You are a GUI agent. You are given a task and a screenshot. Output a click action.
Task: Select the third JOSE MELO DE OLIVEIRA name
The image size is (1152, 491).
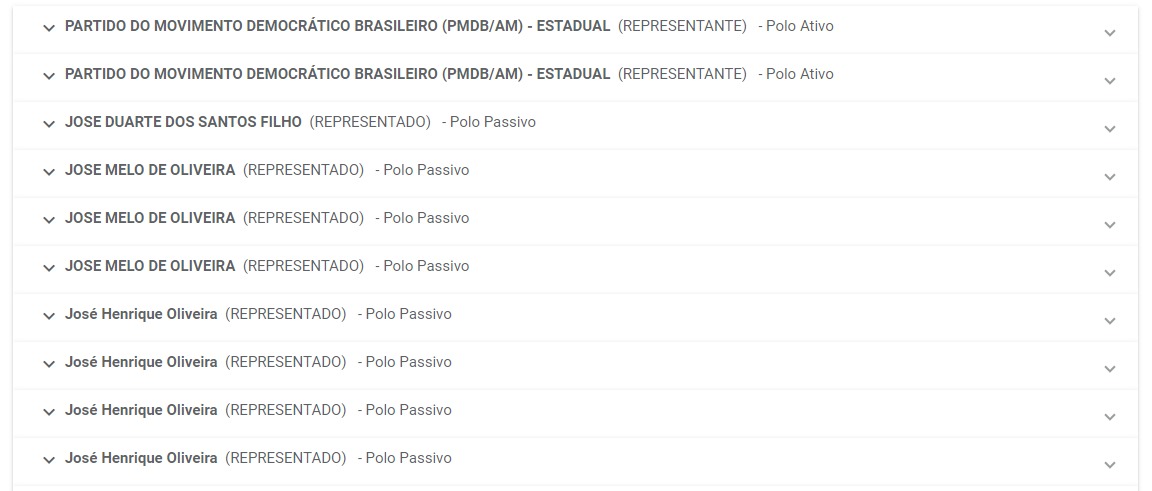150,266
